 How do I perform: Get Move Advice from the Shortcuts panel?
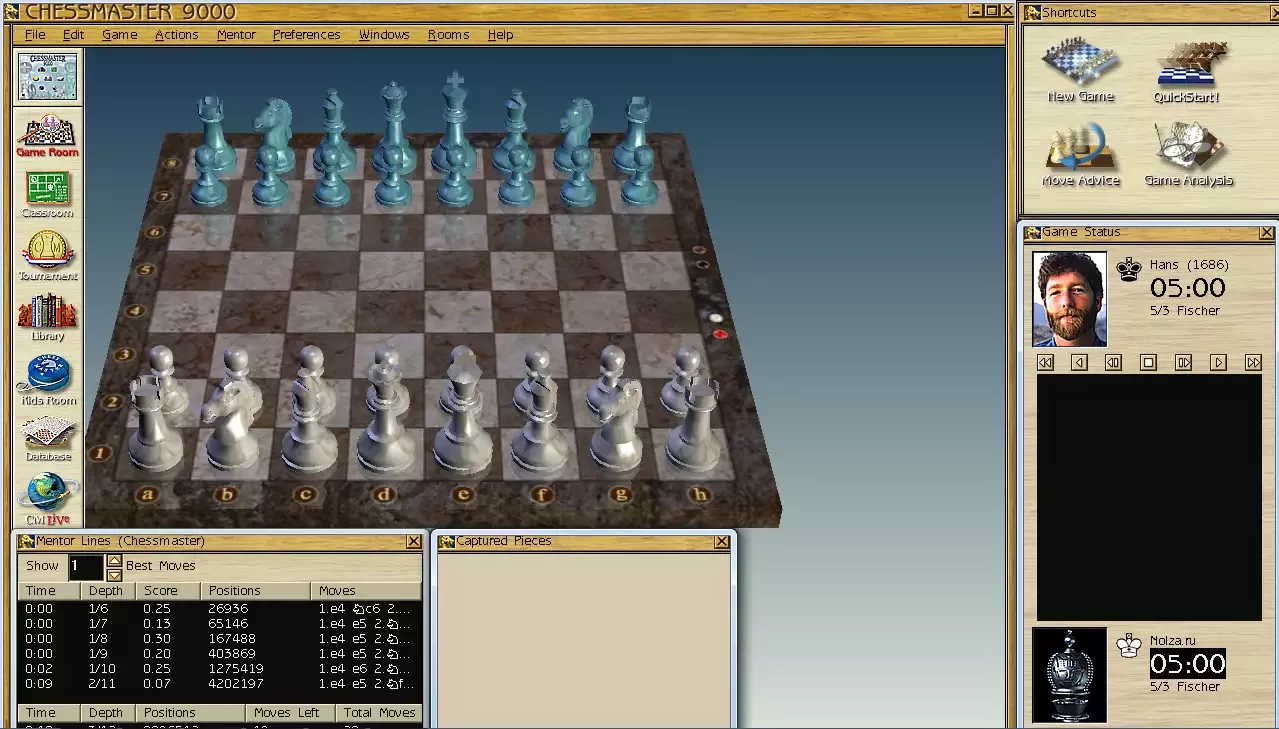pyautogui.click(x=1080, y=154)
